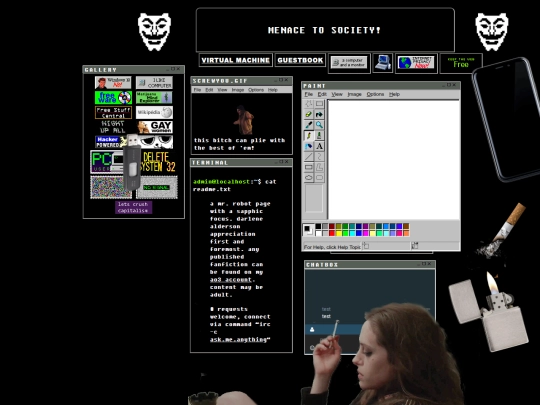Open the Edit menu in Paint
Viewport: 540px width, 405px height.
pyautogui.click(x=322, y=94)
